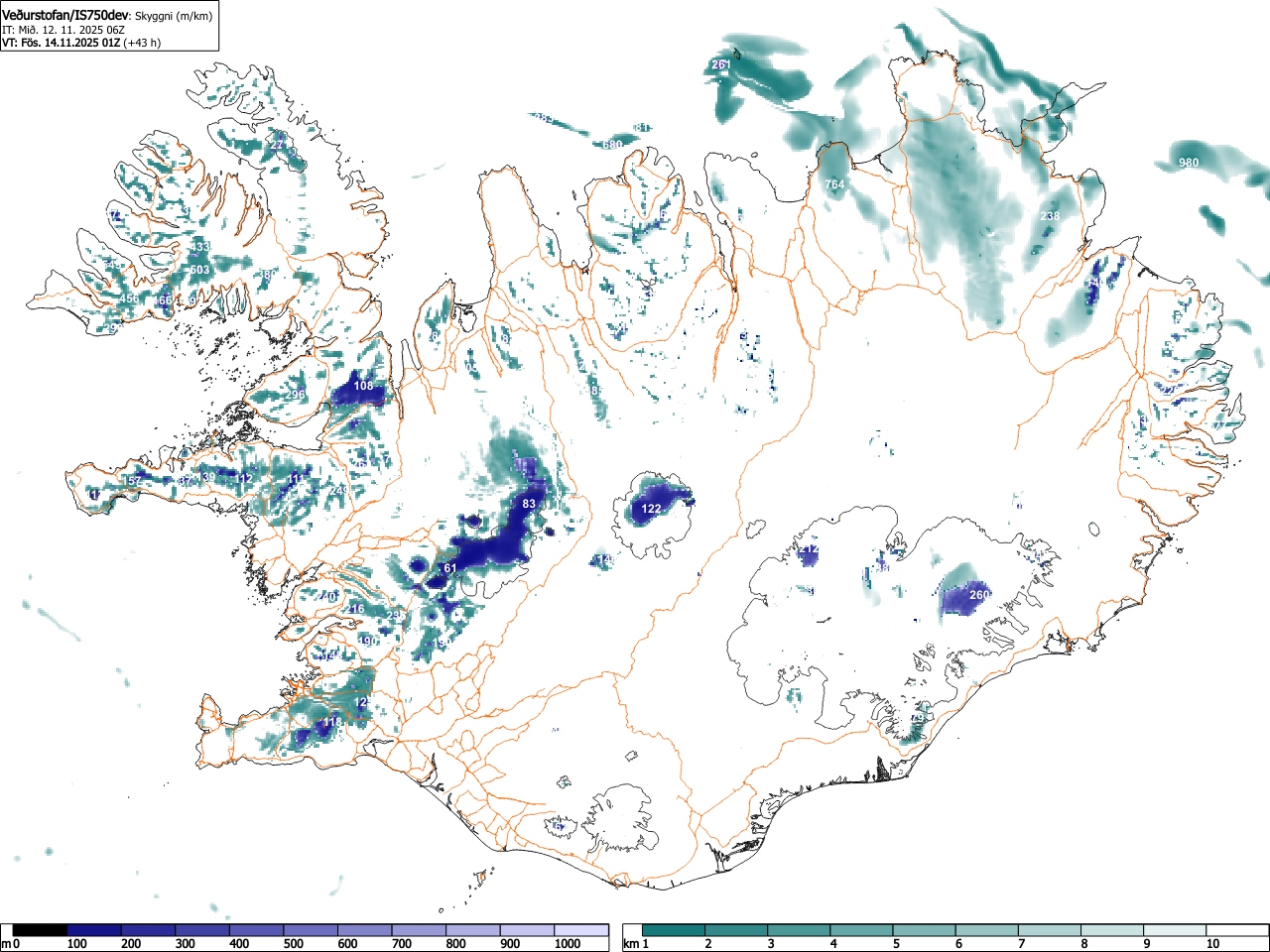
Task: Click the visibility value 680 offshore north
Action: pos(613,145)
